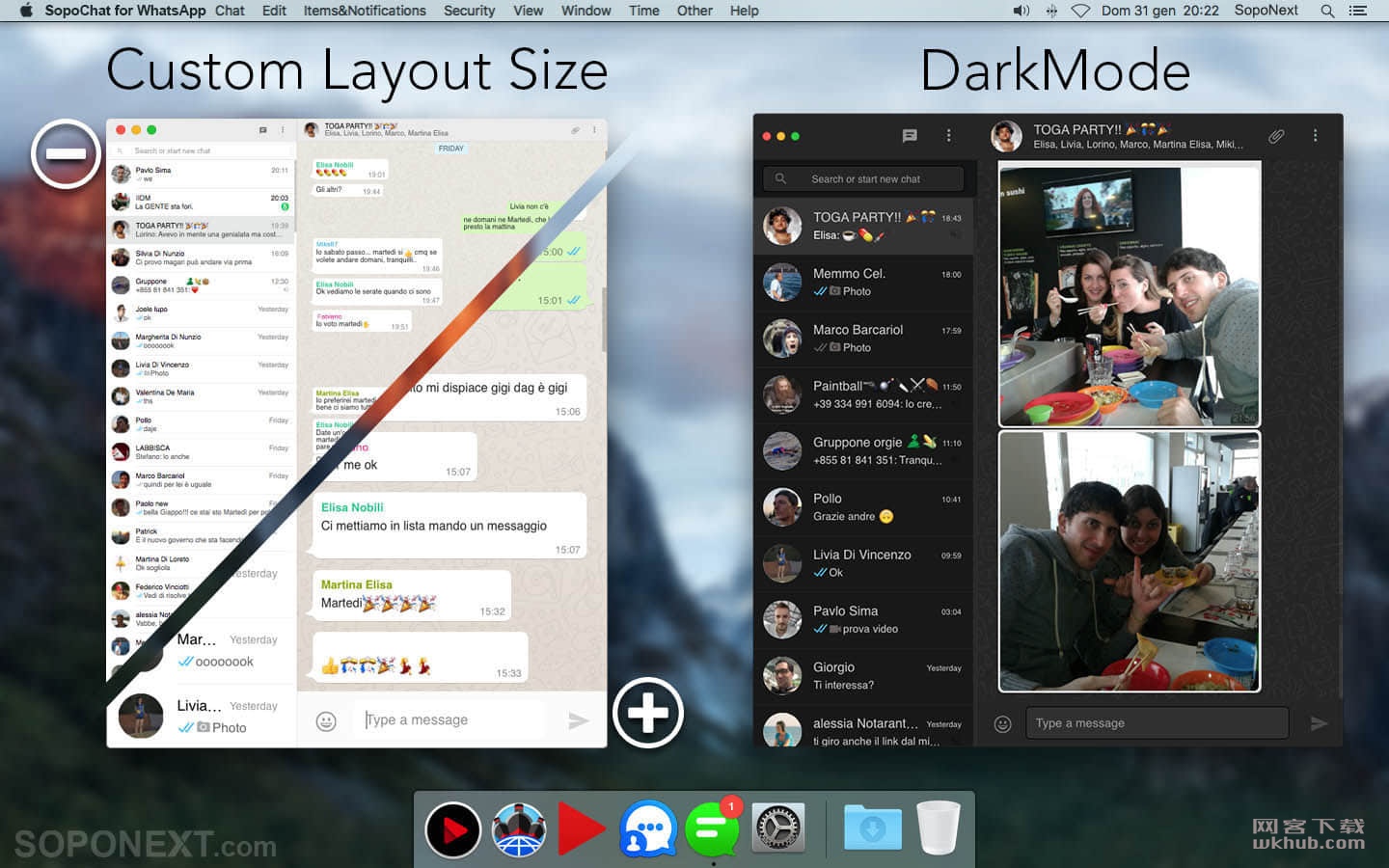The height and width of the screenshot is (868, 1389).
Task: Click the plus circle to enlarge layout
Action: [x=648, y=713]
